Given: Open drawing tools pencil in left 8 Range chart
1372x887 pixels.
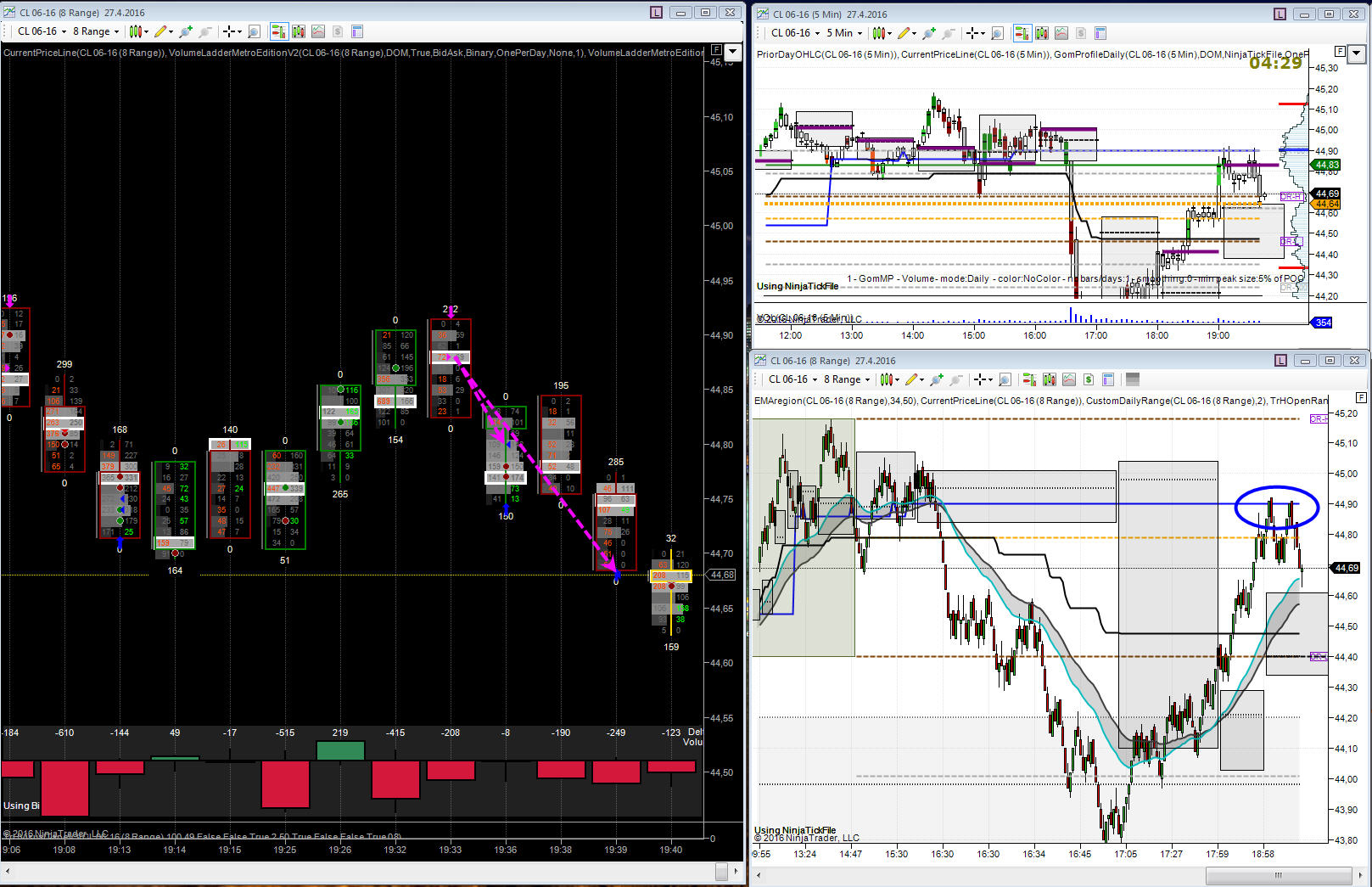Looking at the screenshot, I should click(x=163, y=31).
